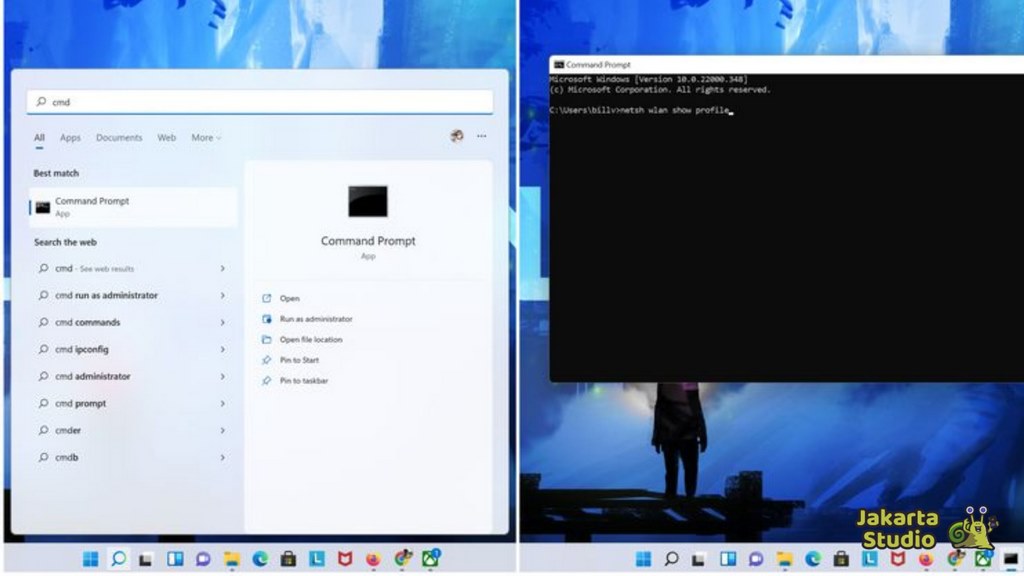Expand the 'cmd commands' suggestion chevron
Viewport: 1024px width, 576px height.
tap(222, 323)
